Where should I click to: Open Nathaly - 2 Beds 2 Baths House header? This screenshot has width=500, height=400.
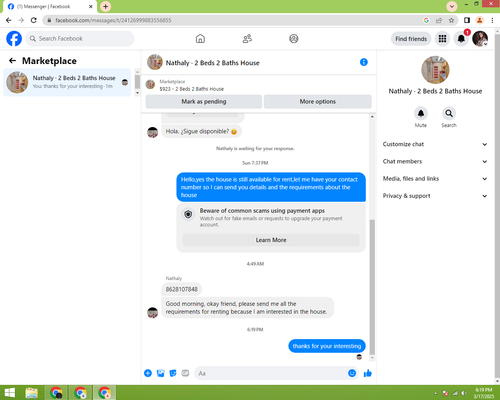[x=212, y=63]
